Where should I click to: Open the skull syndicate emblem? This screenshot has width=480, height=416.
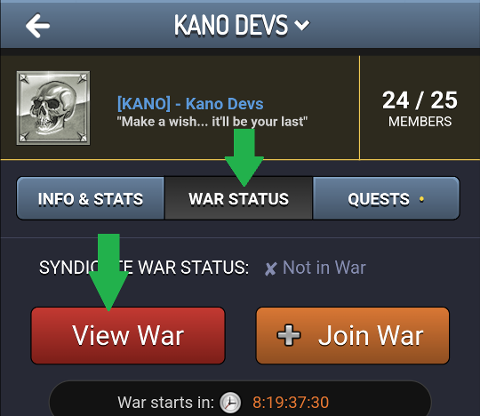(53, 108)
